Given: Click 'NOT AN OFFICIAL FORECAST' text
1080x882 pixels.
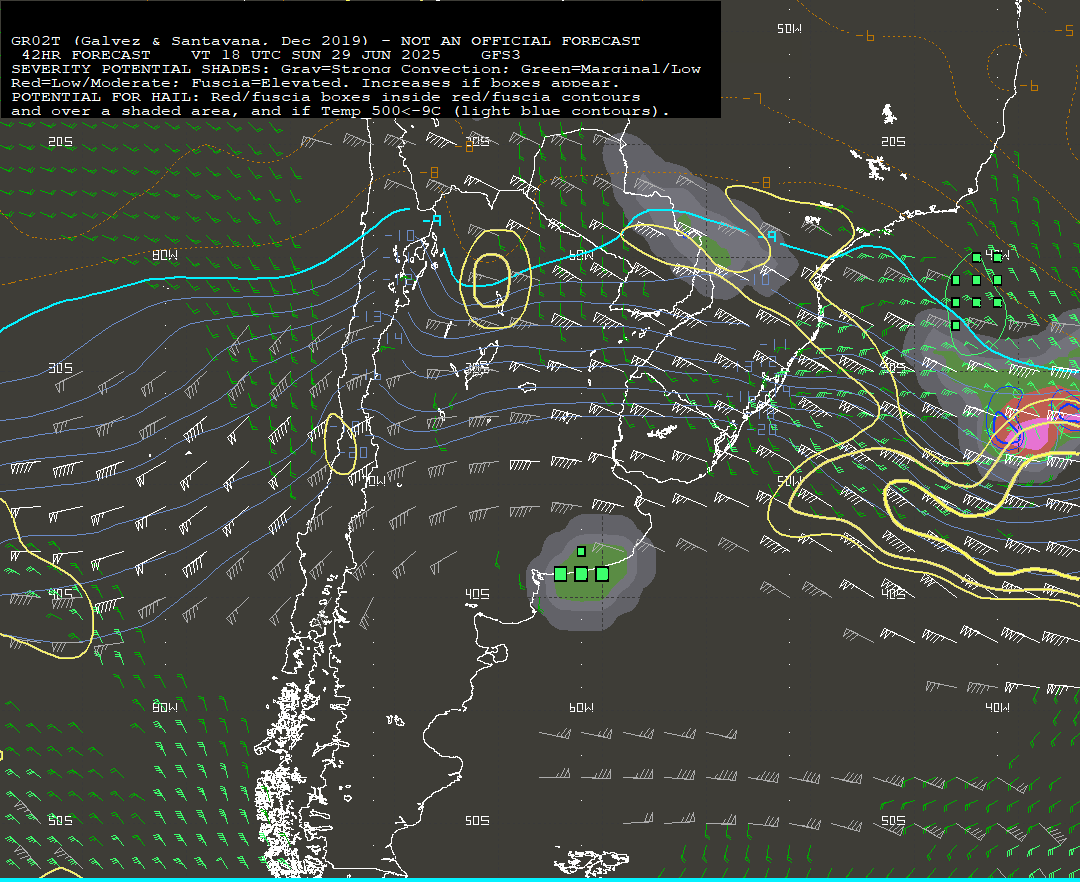Looking at the screenshot, I should (x=520, y=41).
